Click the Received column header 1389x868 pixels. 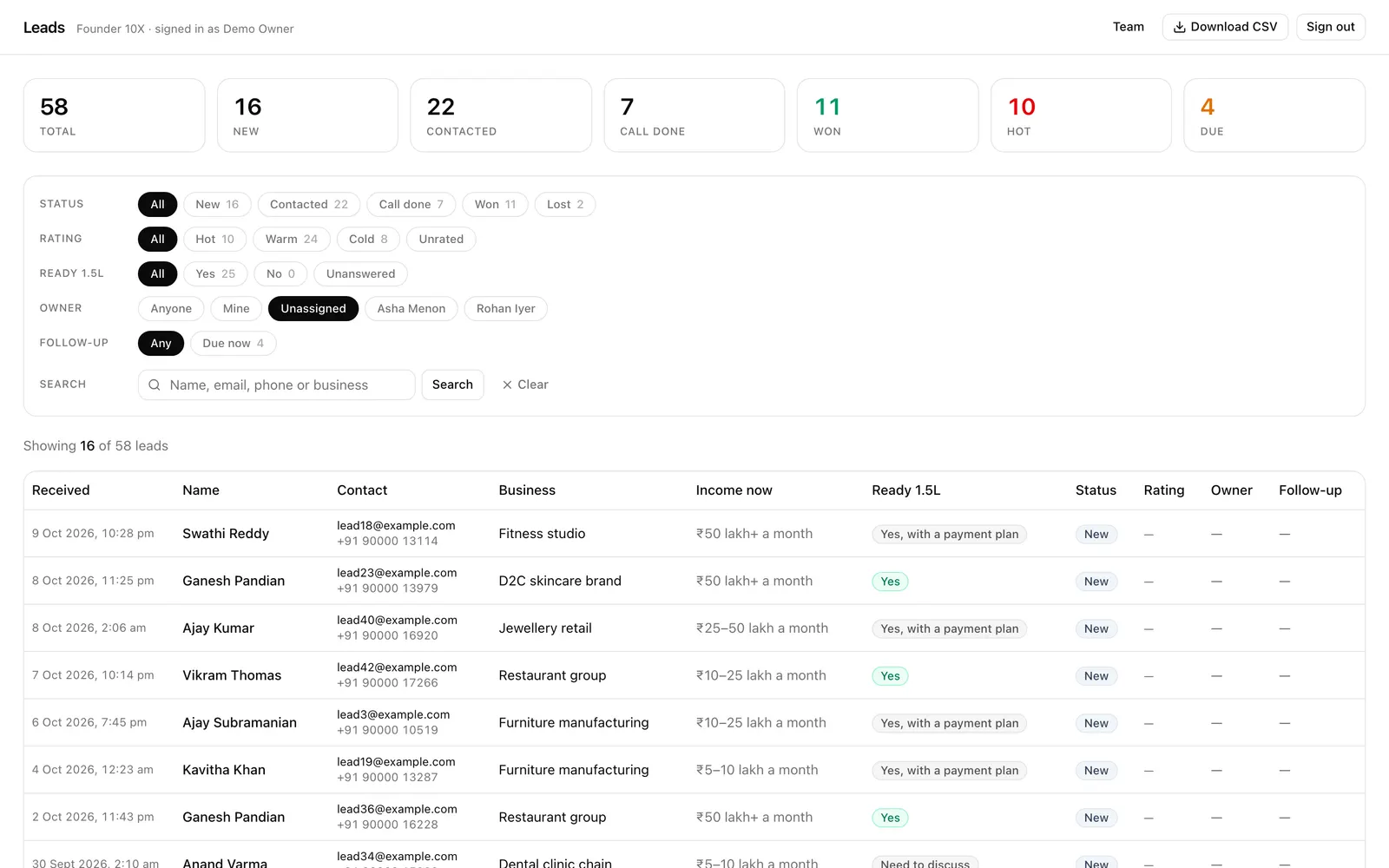(61, 490)
